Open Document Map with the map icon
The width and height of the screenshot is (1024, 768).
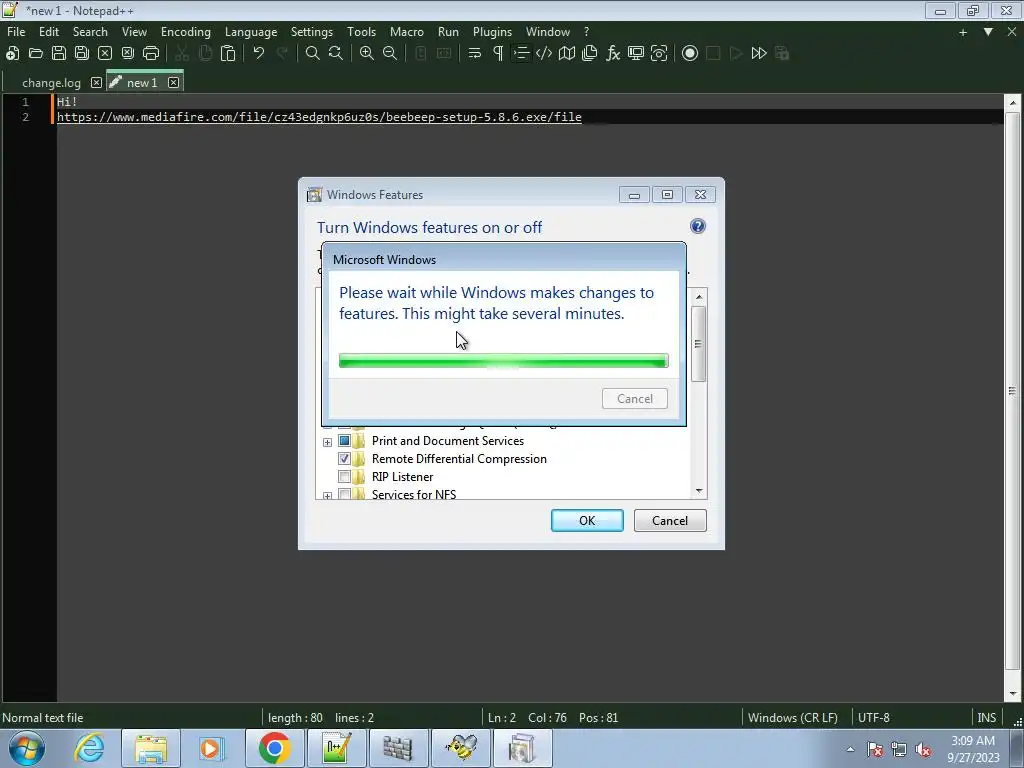[x=567, y=54]
